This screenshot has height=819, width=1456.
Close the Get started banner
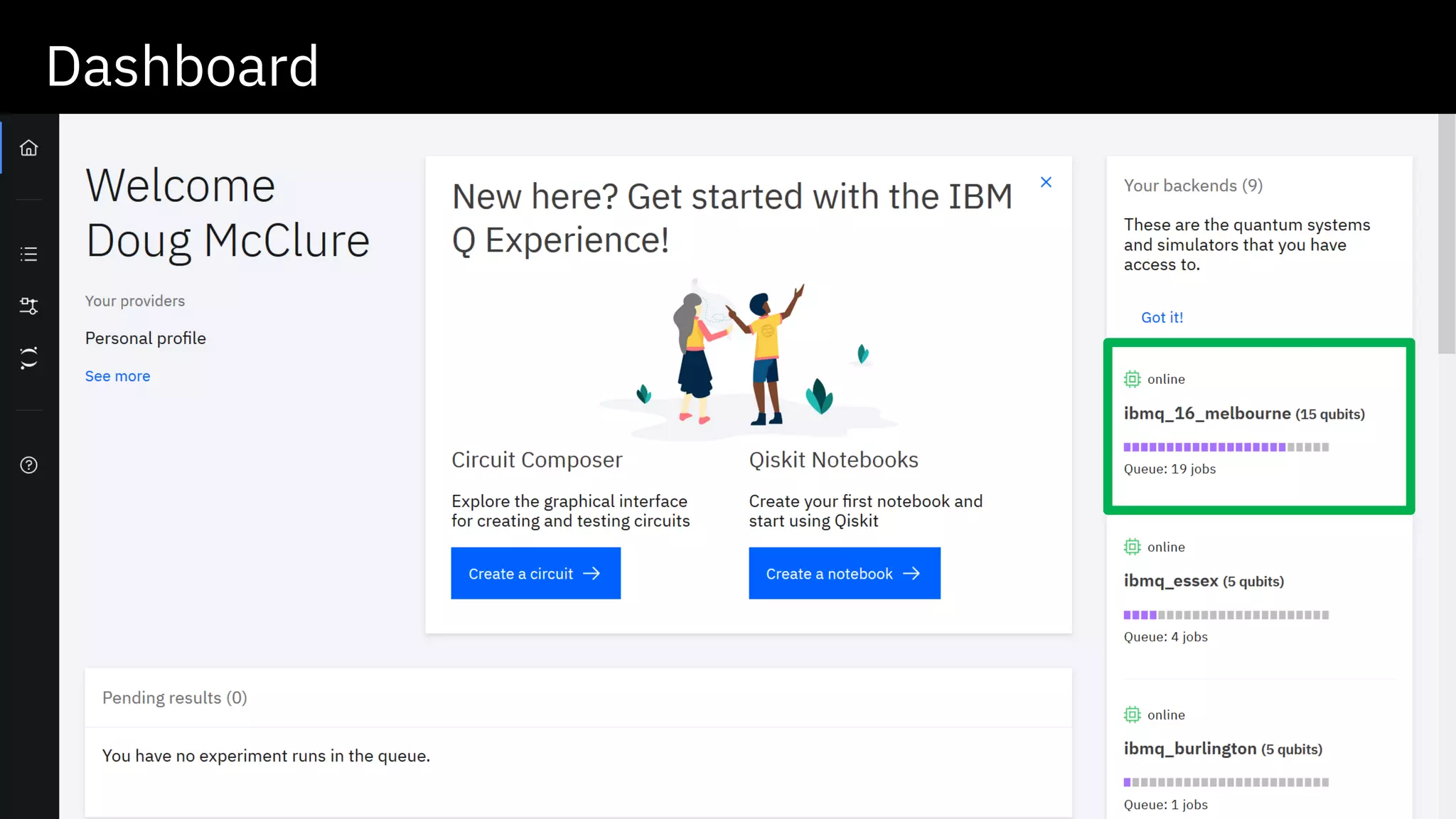point(1046,182)
